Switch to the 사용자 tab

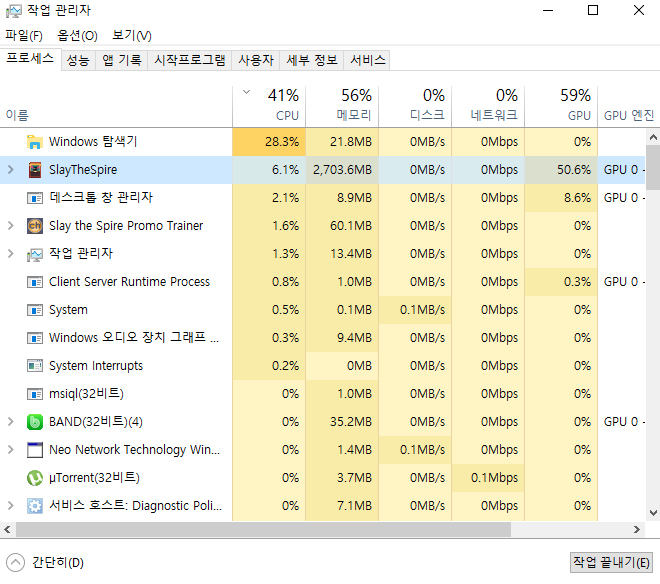pos(256,60)
